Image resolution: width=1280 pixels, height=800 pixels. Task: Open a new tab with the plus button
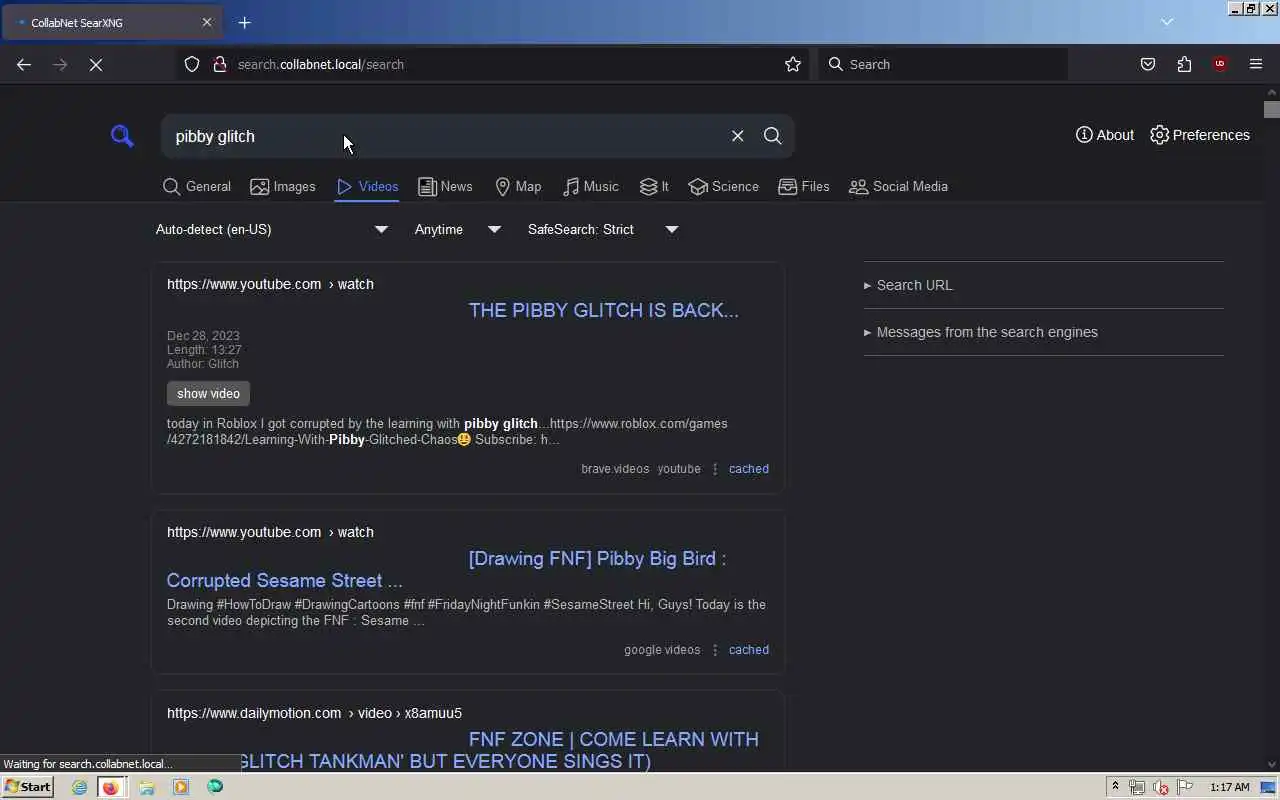pyautogui.click(x=245, y=22)
